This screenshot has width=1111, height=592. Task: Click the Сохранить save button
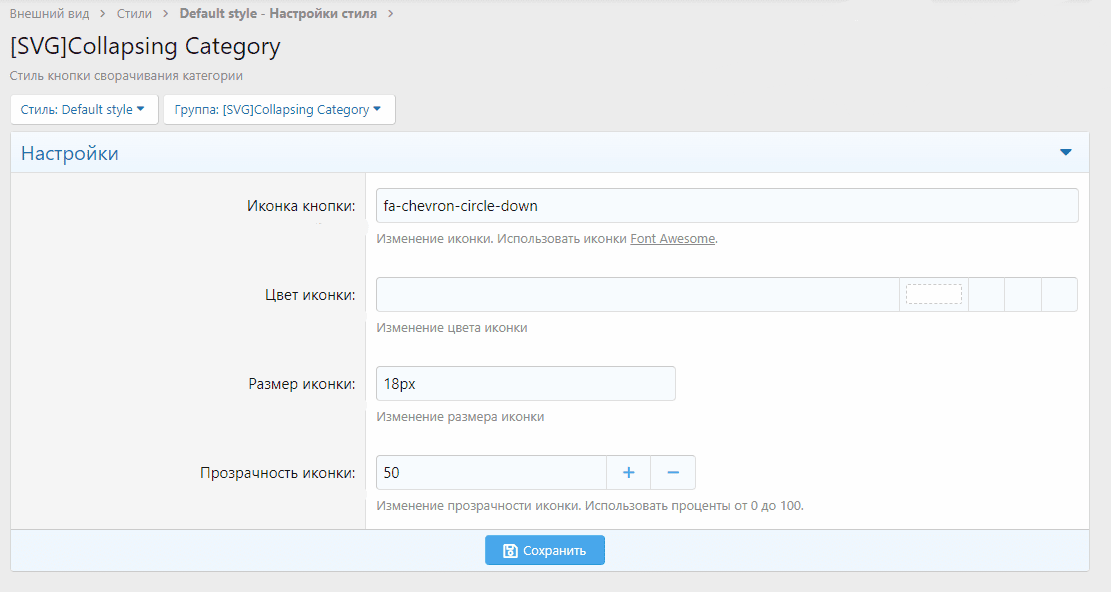(545, 550)
